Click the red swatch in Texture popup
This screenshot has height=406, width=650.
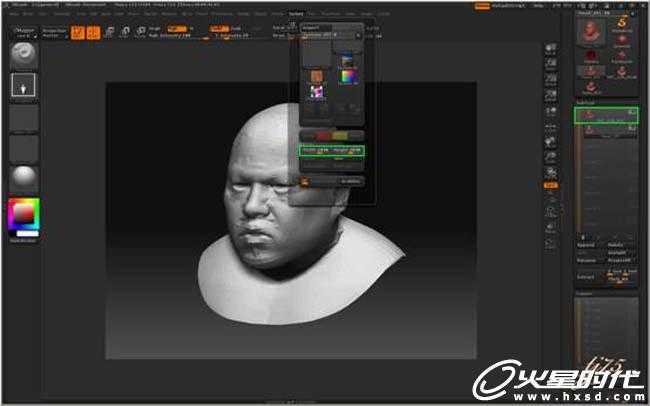coord(322,136)
